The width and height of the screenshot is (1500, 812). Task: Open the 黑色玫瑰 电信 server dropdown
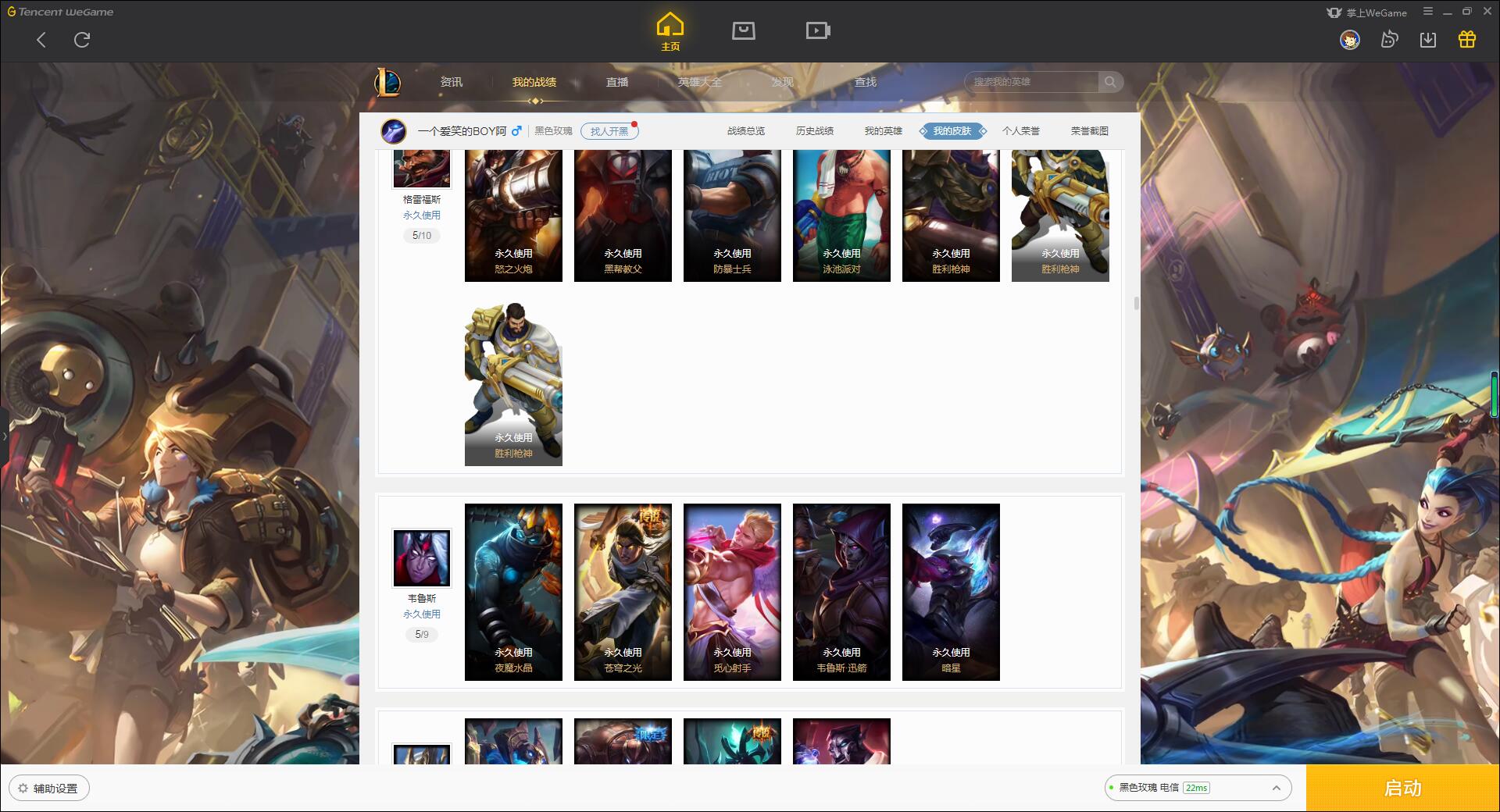coord(1198,788)
